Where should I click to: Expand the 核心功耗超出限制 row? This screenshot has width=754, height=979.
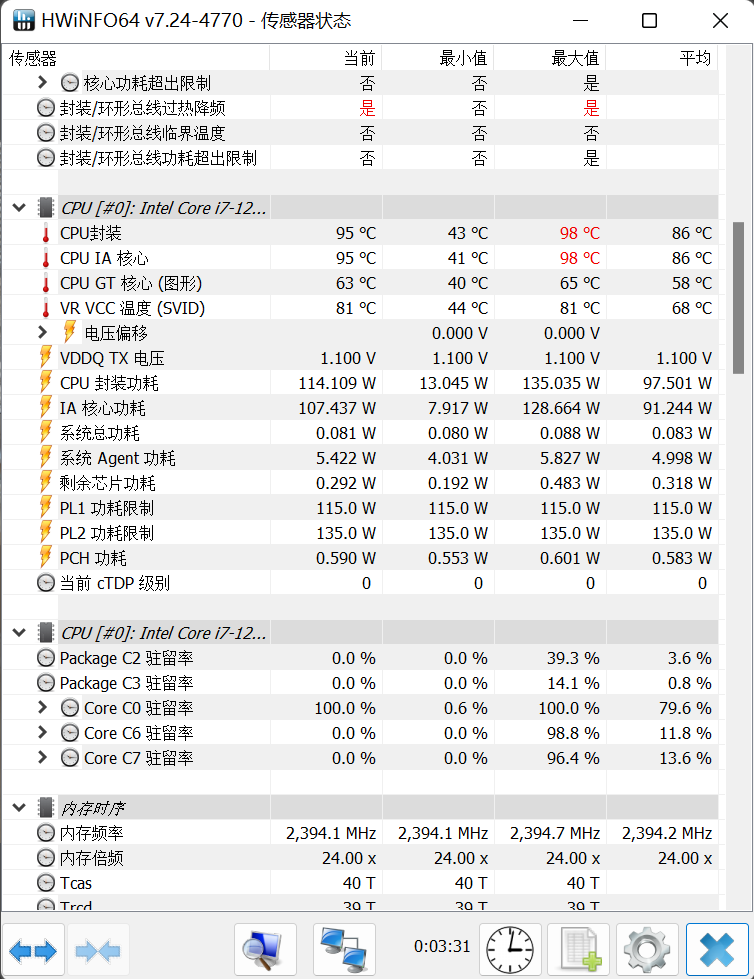pyautogui.click(x=42, y=82)
